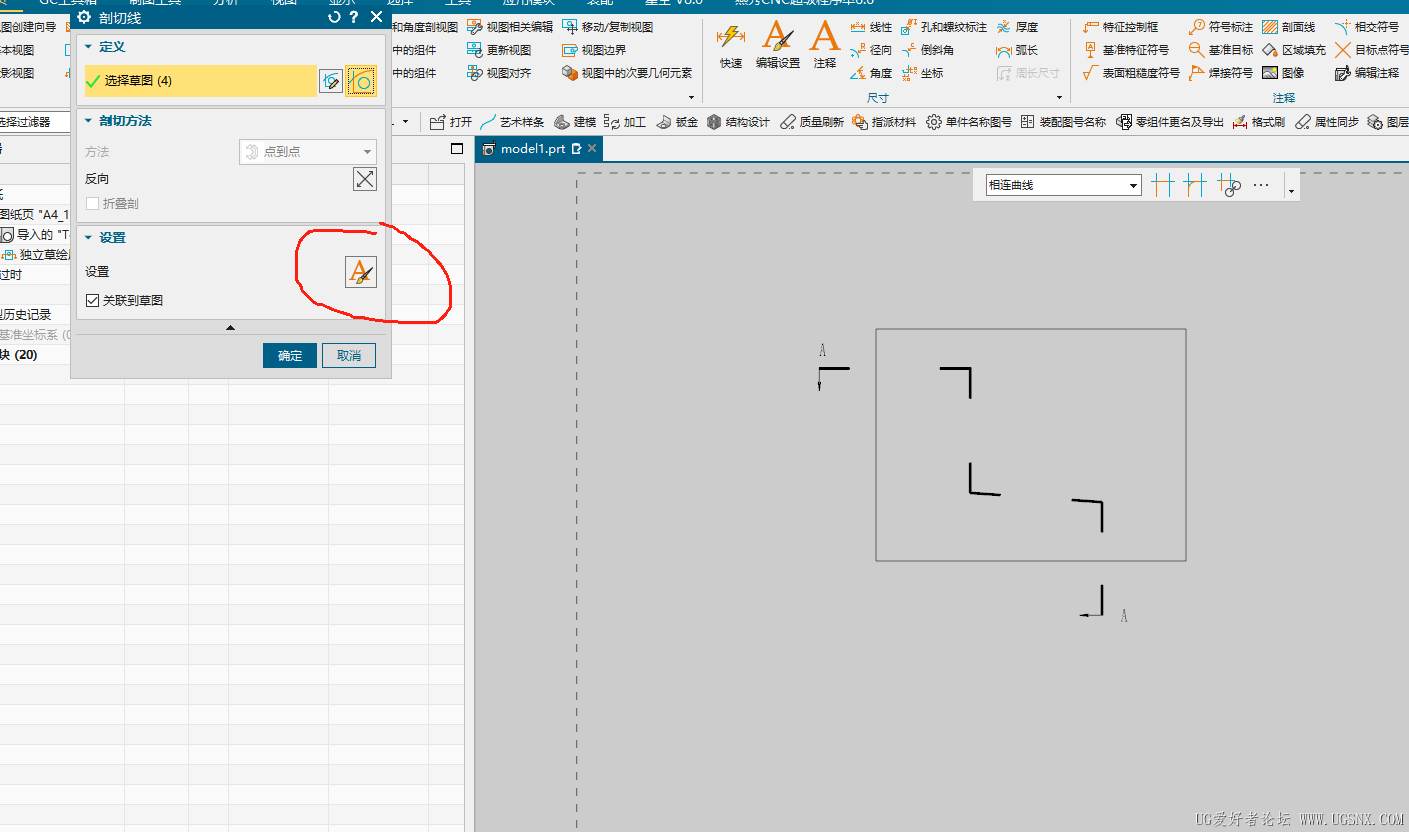
Task: Click 更新视图 update views
Action: click(x=499, y=50)
